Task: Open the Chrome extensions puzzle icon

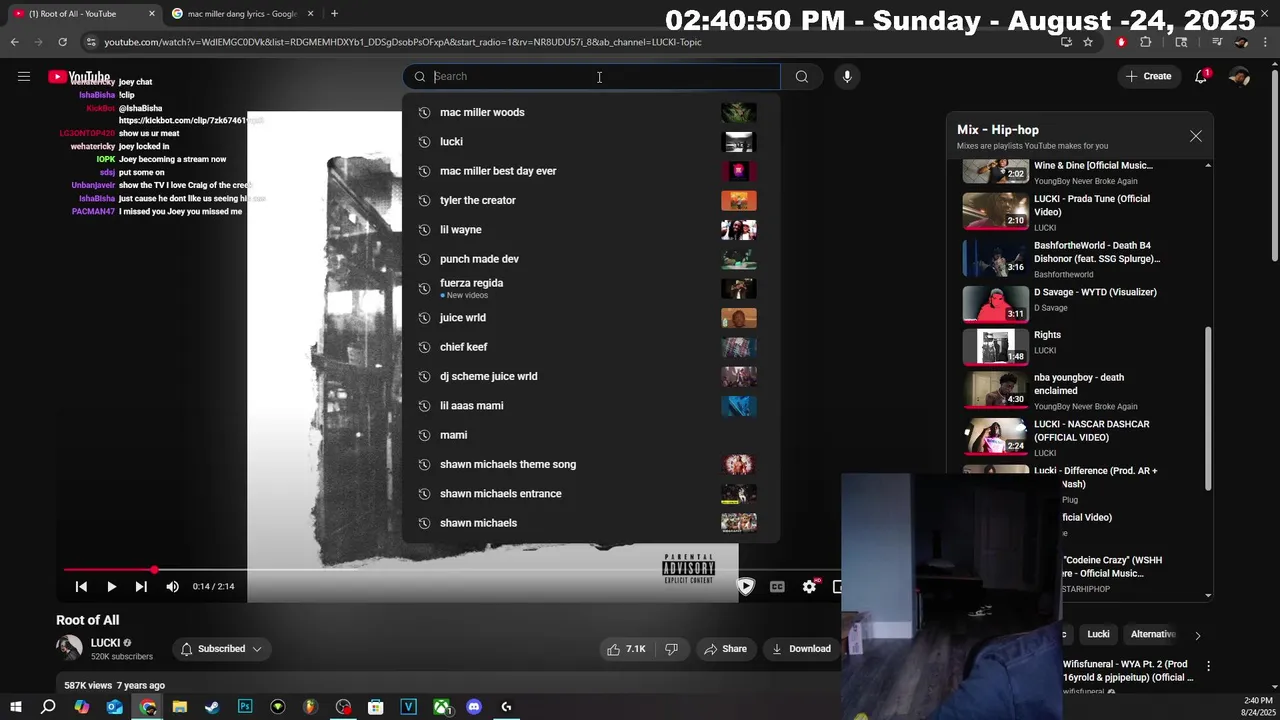Action: pyautogui.click(x=1146, y=42)
